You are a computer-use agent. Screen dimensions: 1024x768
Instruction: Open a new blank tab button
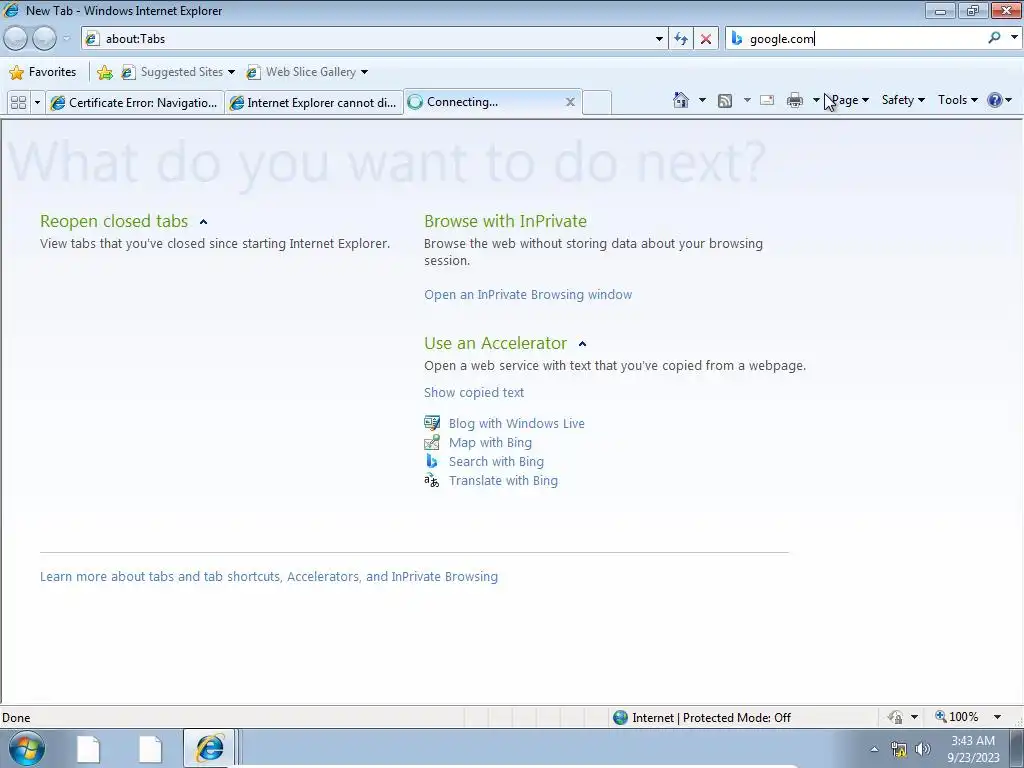click(x=596, y=103)
